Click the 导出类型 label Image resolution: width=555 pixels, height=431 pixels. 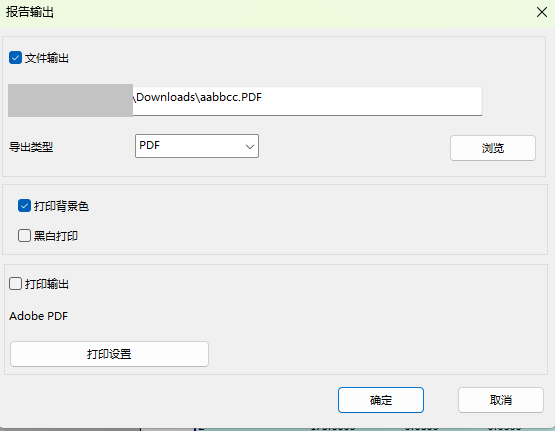click(31, 147)
